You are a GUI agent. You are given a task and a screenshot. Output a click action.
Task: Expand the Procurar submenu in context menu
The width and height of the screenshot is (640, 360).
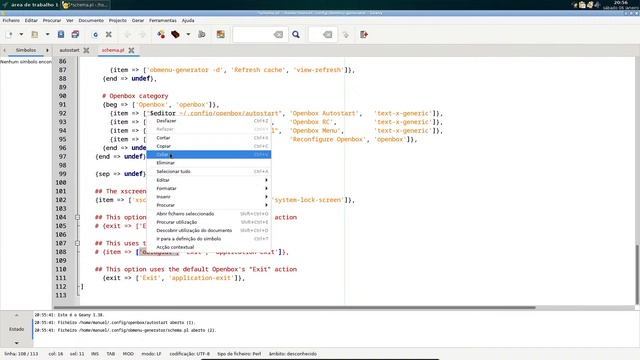(x=209, y=205)
